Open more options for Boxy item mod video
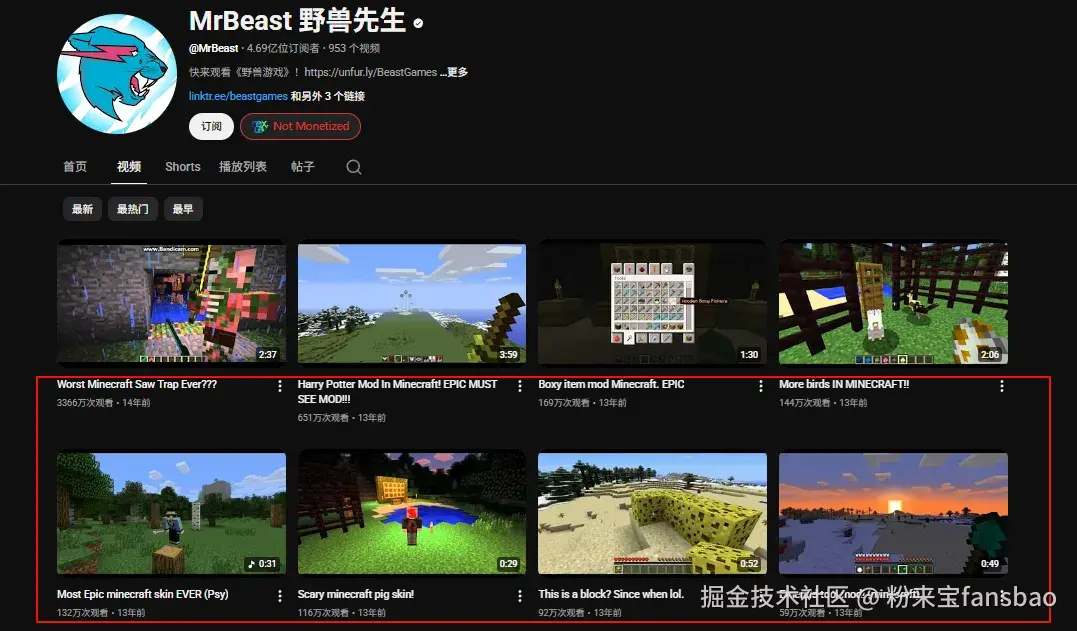 click(760, 386)
